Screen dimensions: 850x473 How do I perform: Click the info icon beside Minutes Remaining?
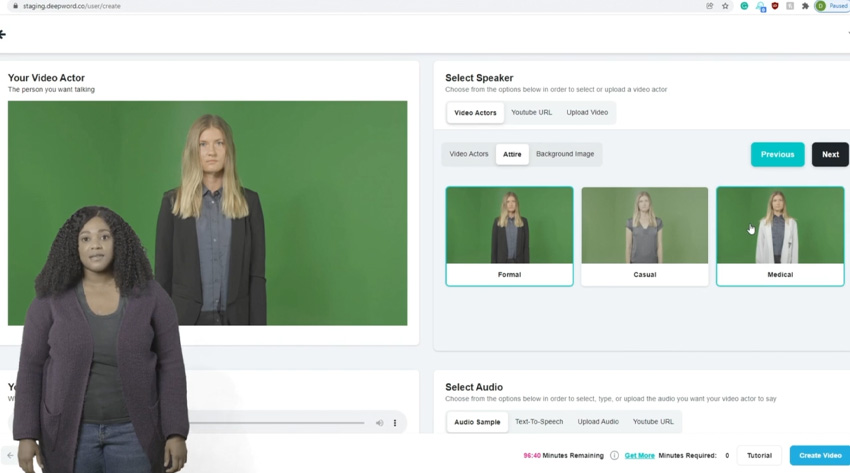point(614,455)
